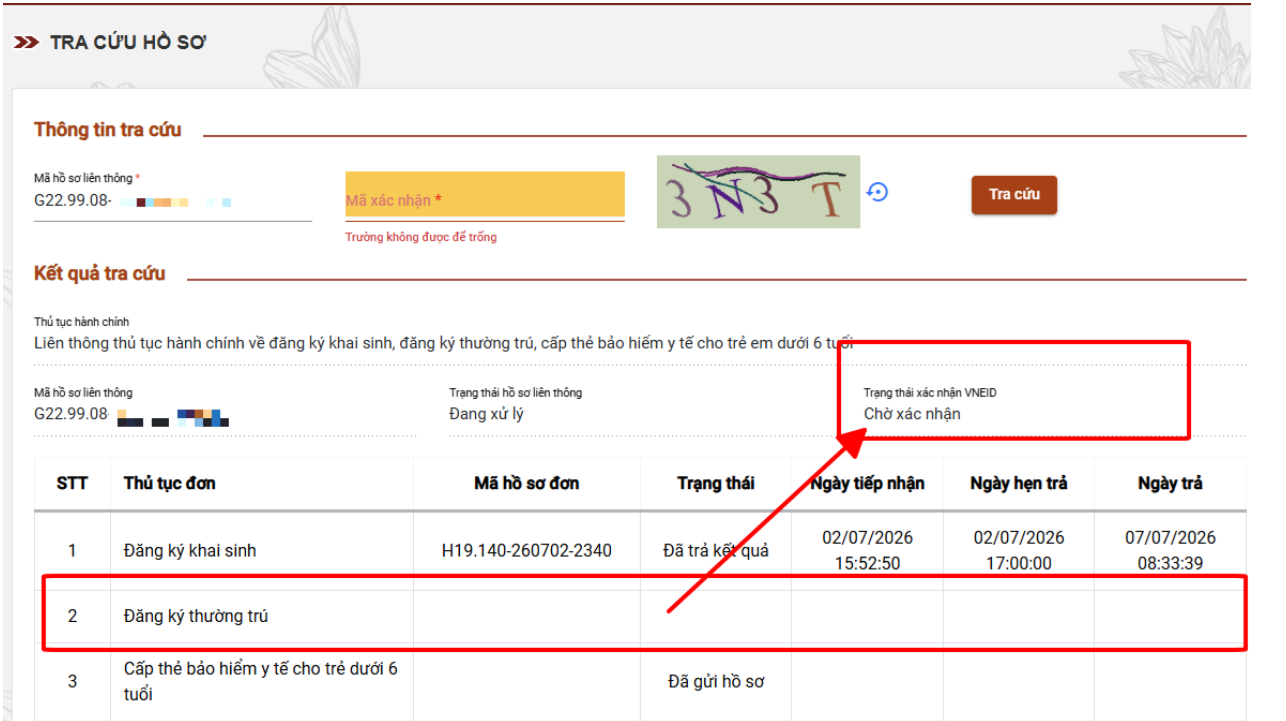Click the Đã trả kết quả status cell

[x=716, y=550]
